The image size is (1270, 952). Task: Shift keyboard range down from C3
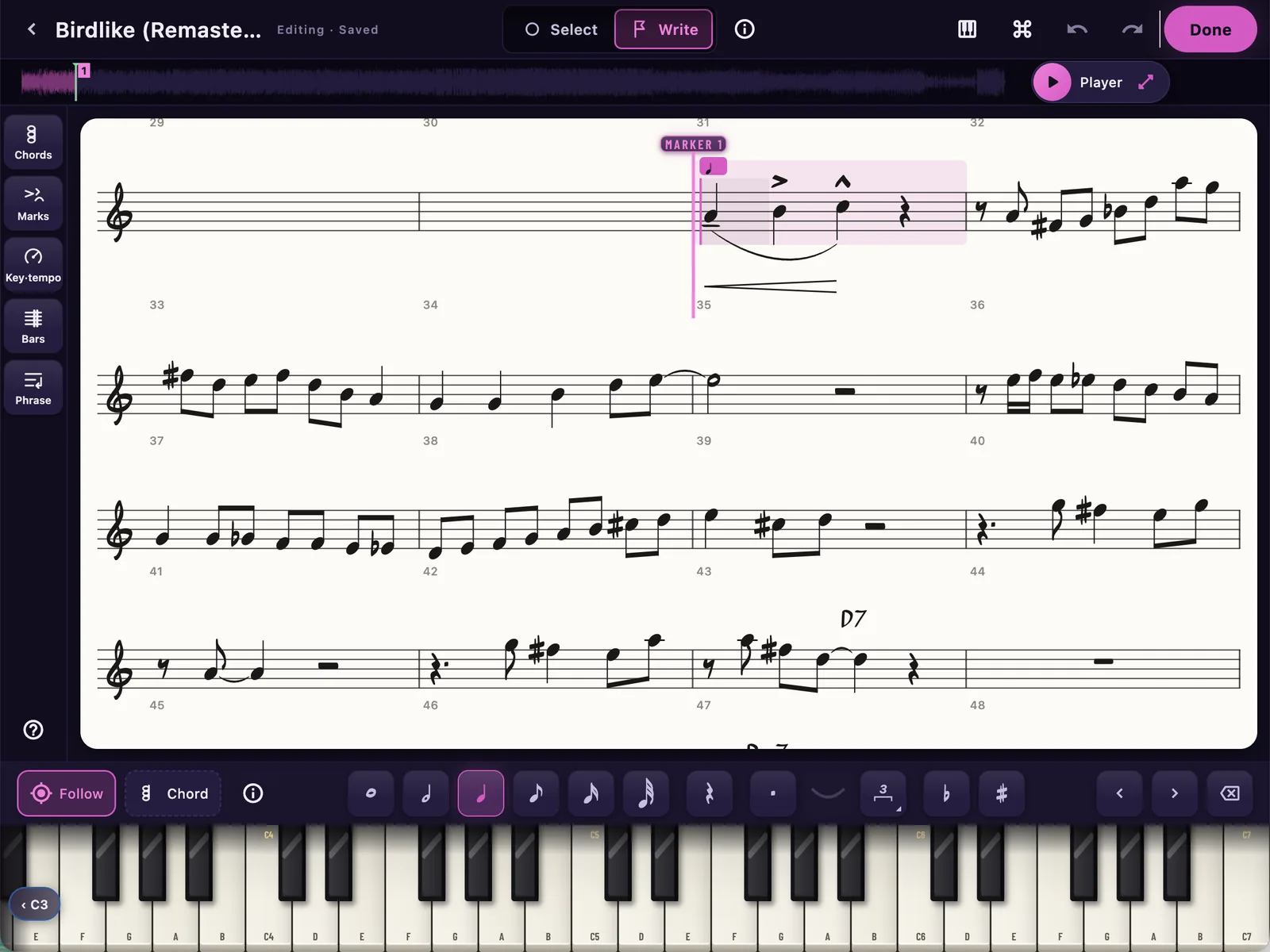click(34, 904)
